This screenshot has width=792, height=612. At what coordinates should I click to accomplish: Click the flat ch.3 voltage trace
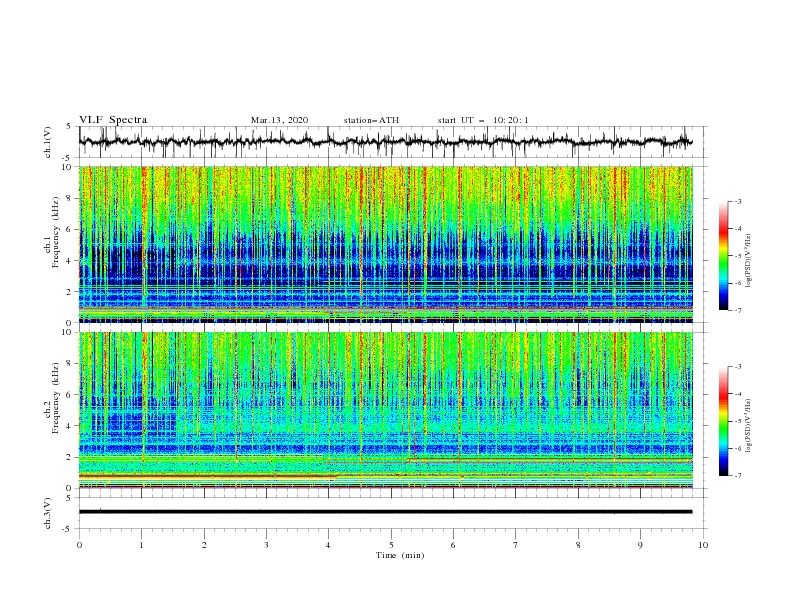click(x=385, y=512)
